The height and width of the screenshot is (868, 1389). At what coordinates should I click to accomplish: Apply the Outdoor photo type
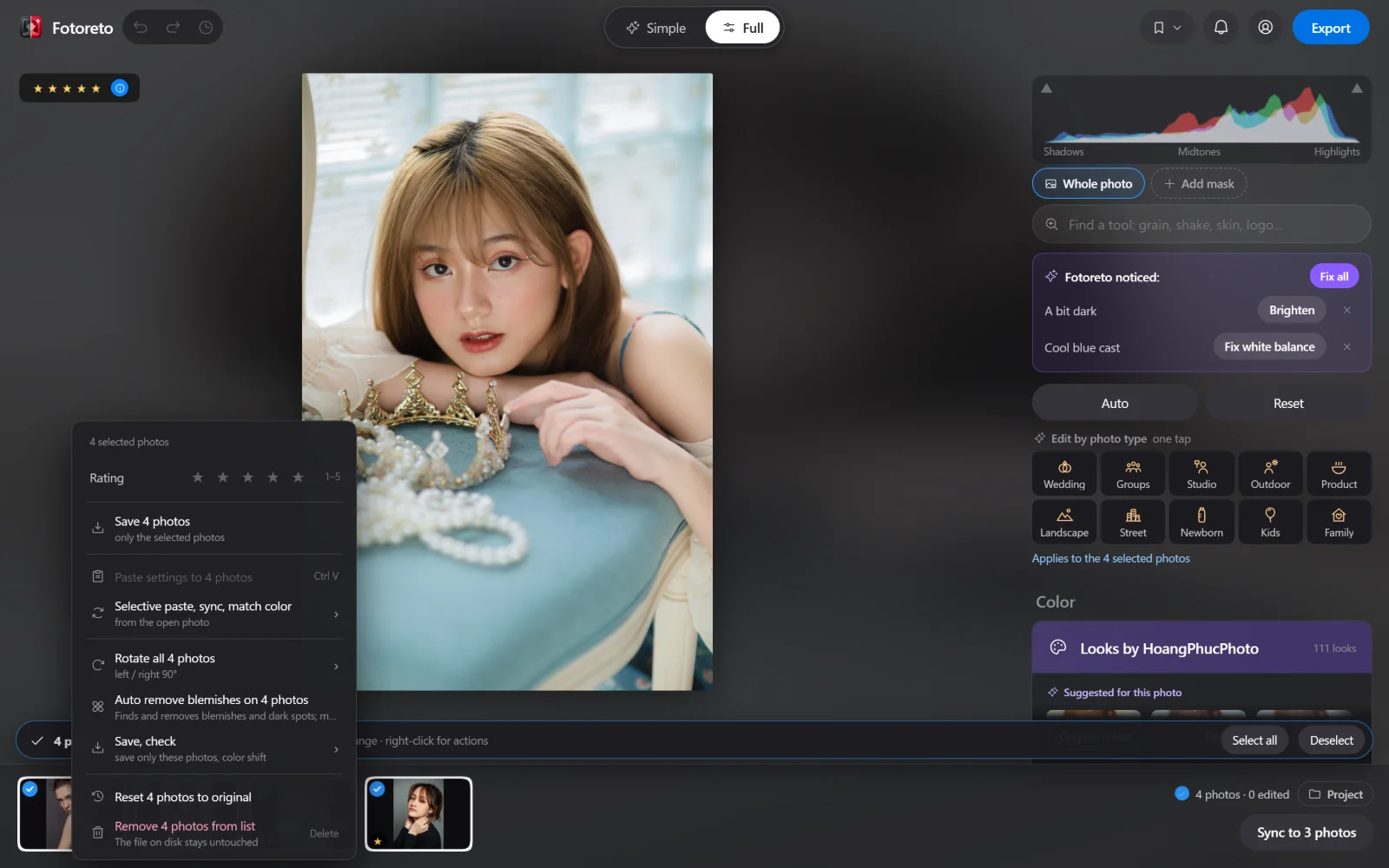pos(1270,474)
